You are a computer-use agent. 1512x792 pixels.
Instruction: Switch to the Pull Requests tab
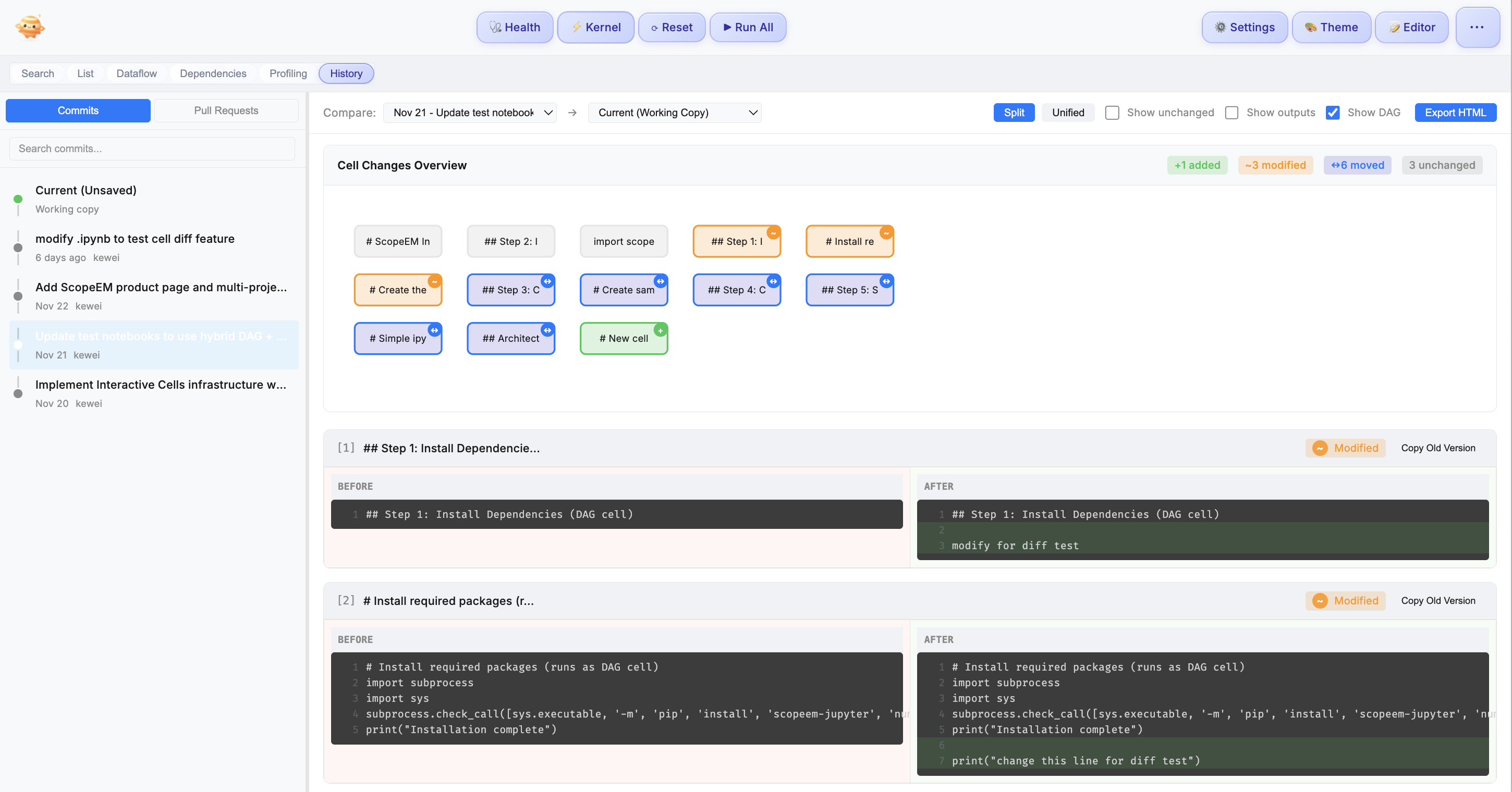tap(227, 110)
